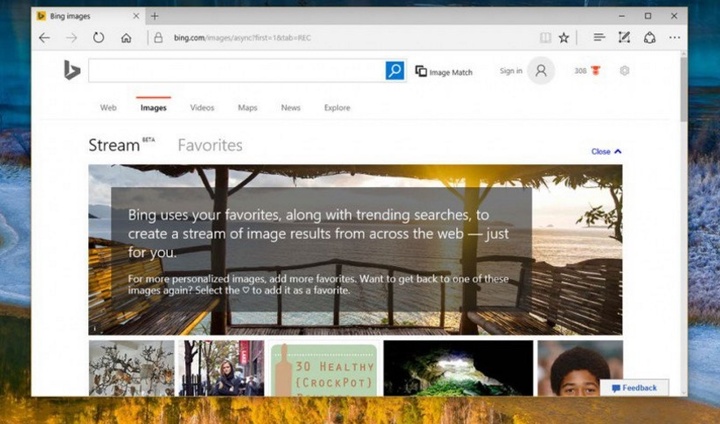Open the Feedback button
The height and width of the screenshot is (424, 720).
tap(634, 388)
